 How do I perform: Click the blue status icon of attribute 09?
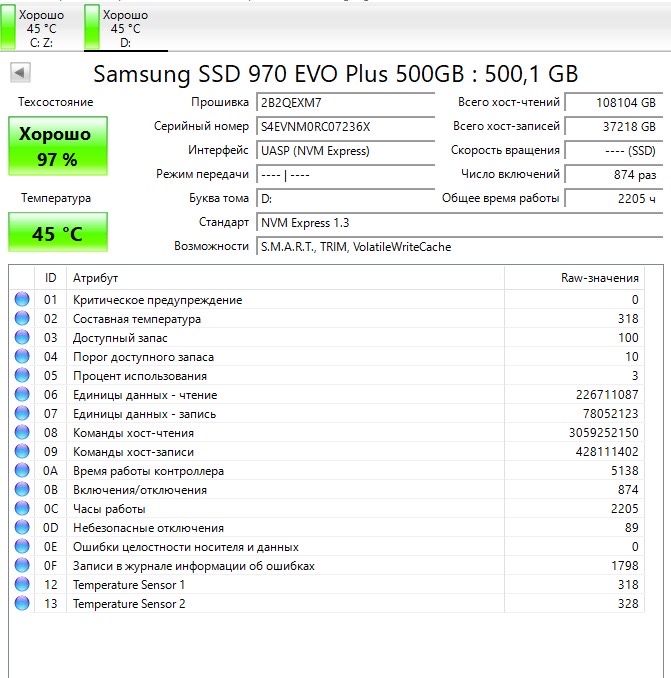coord(22,451)
